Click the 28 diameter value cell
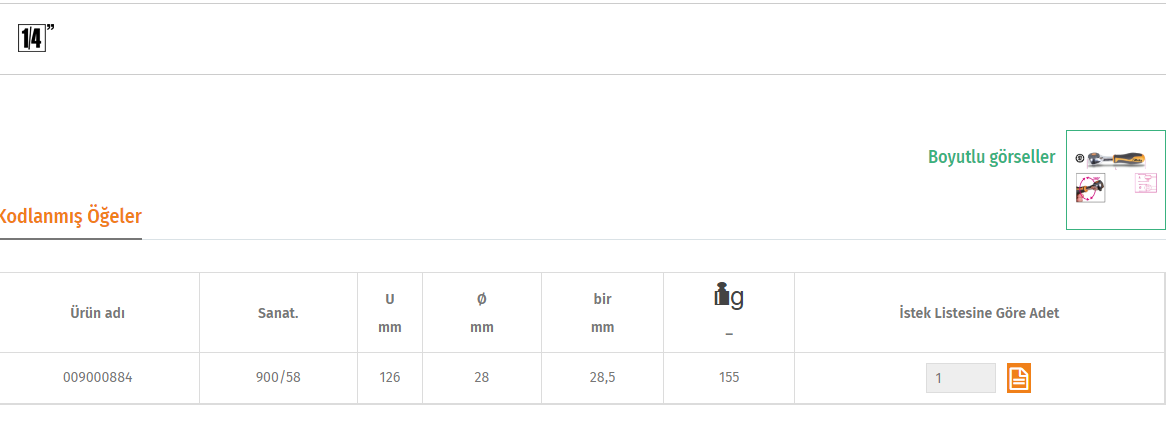This screenshot has width=1169, height=421. (482, 378)
